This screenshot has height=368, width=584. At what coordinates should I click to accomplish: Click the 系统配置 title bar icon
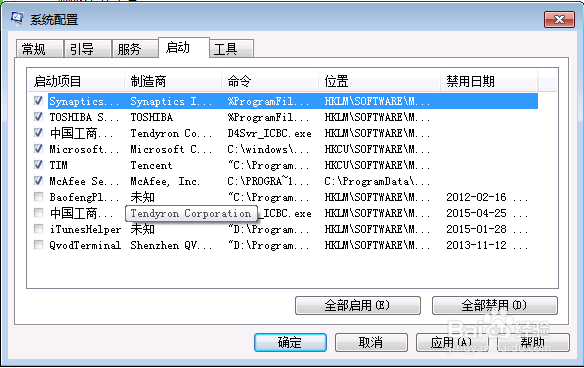coord(18,19)
